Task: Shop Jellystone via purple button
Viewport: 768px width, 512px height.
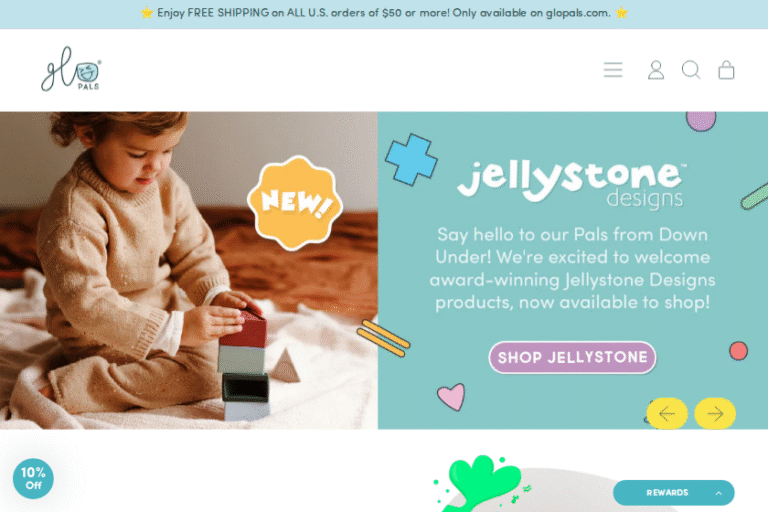Action: point(572,357)
